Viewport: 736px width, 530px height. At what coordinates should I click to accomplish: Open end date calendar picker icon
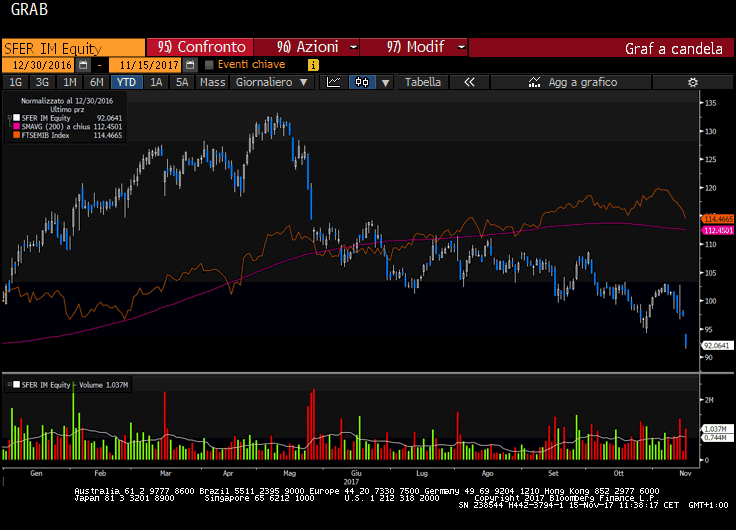click(189, 65)
